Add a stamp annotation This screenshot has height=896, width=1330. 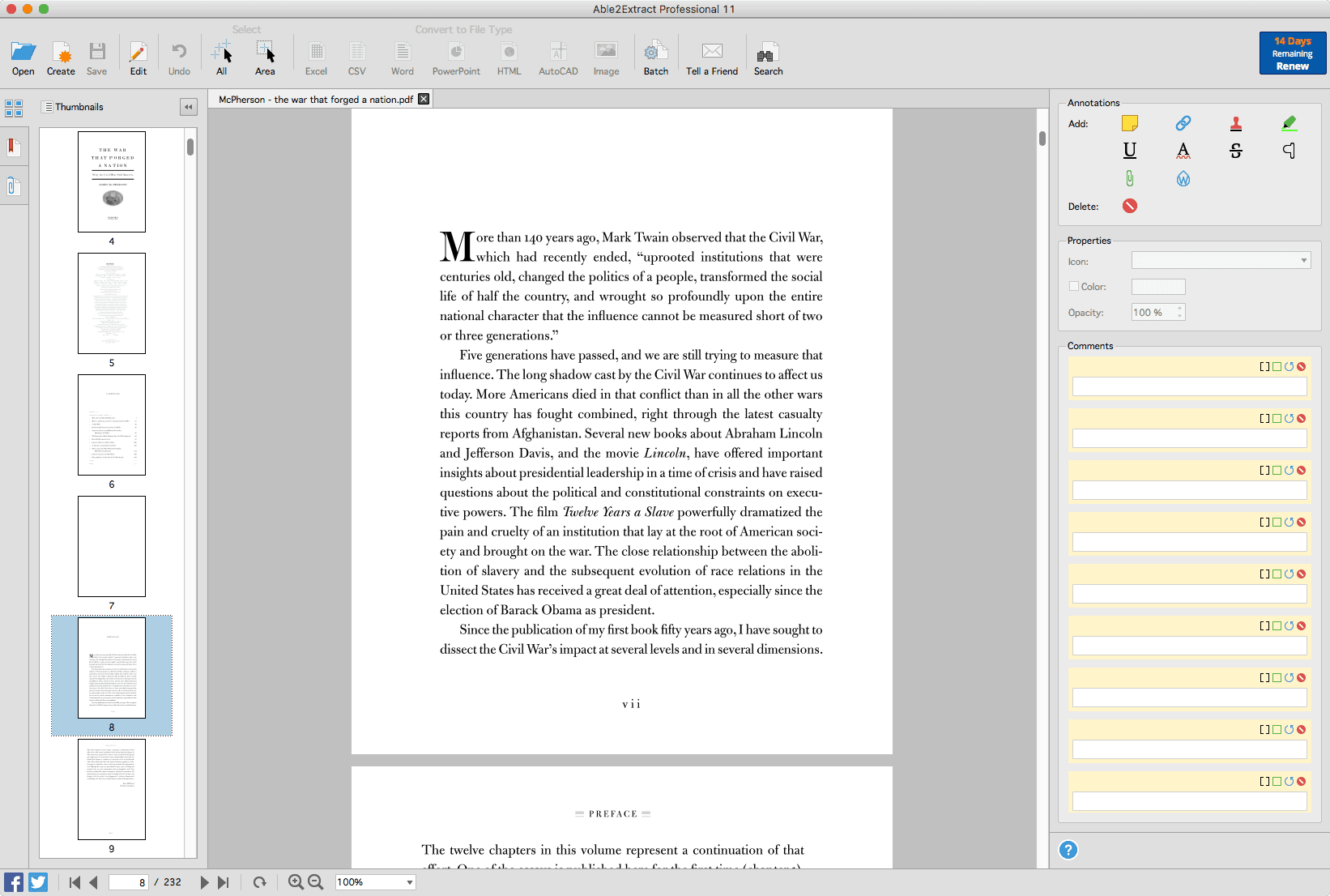(1236, 123)
